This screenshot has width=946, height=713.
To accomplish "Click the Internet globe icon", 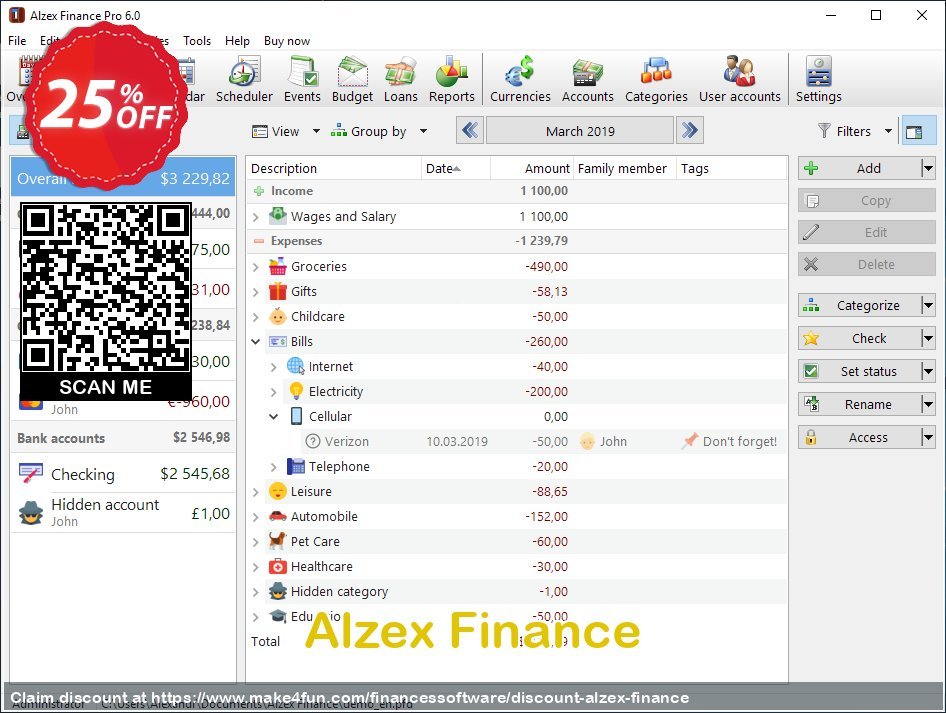I will (296, 366).
